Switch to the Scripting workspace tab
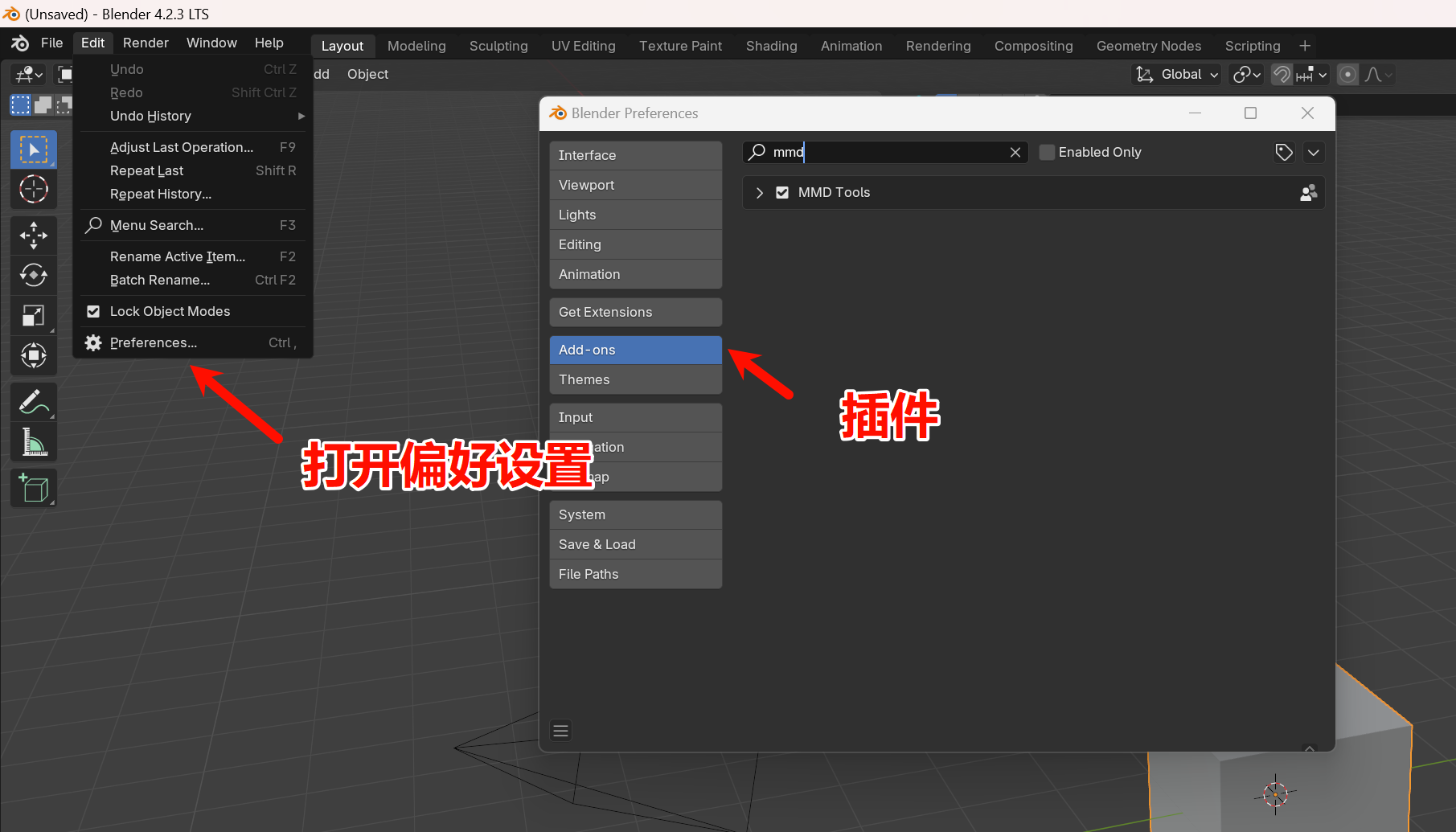 (1252, 46)
